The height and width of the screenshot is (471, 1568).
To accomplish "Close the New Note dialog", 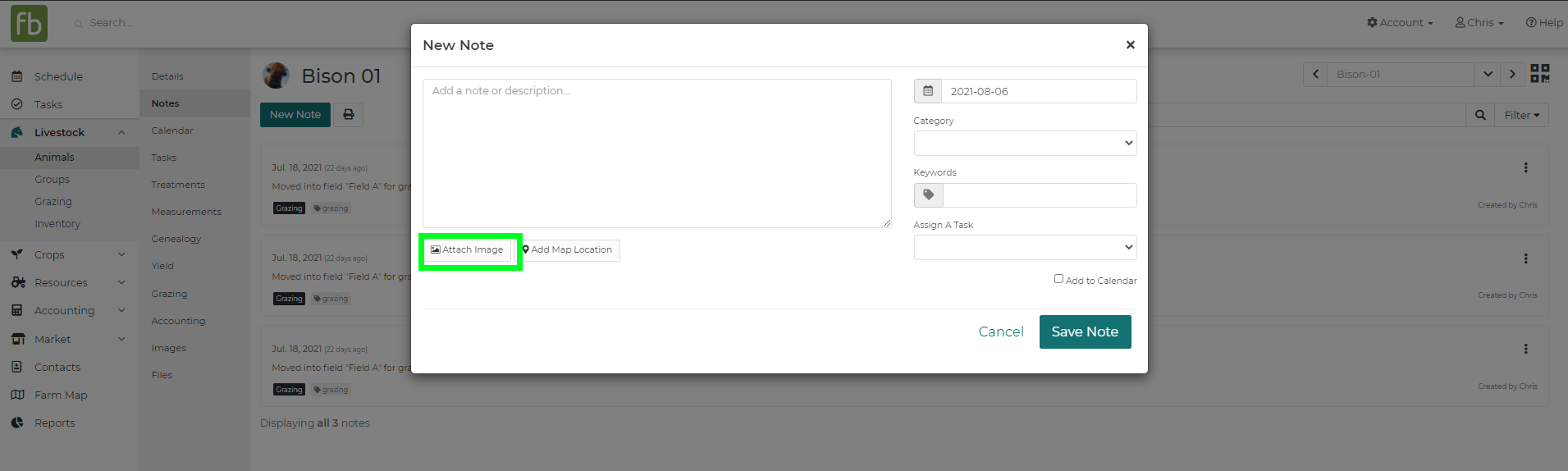I will point(1130,45).
